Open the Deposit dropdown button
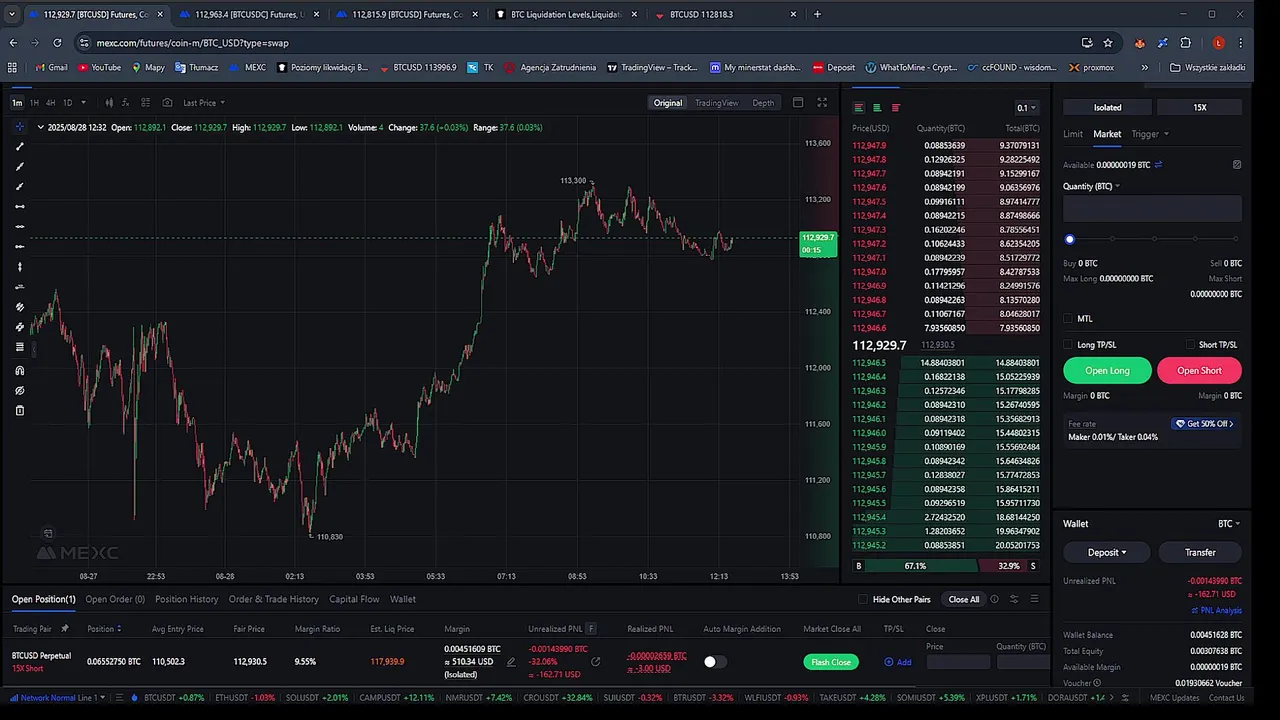Screen dimensions: 1280x720 [1107, 552]
